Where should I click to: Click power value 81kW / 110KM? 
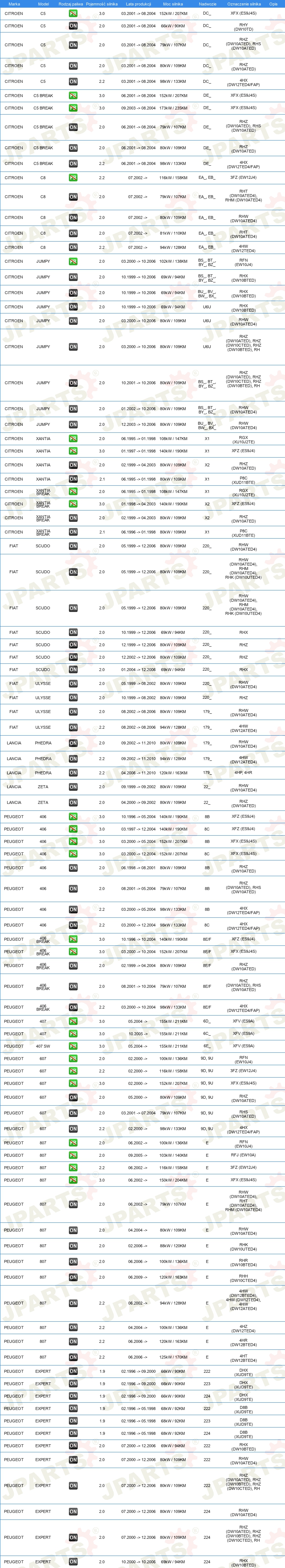[173, 233]
